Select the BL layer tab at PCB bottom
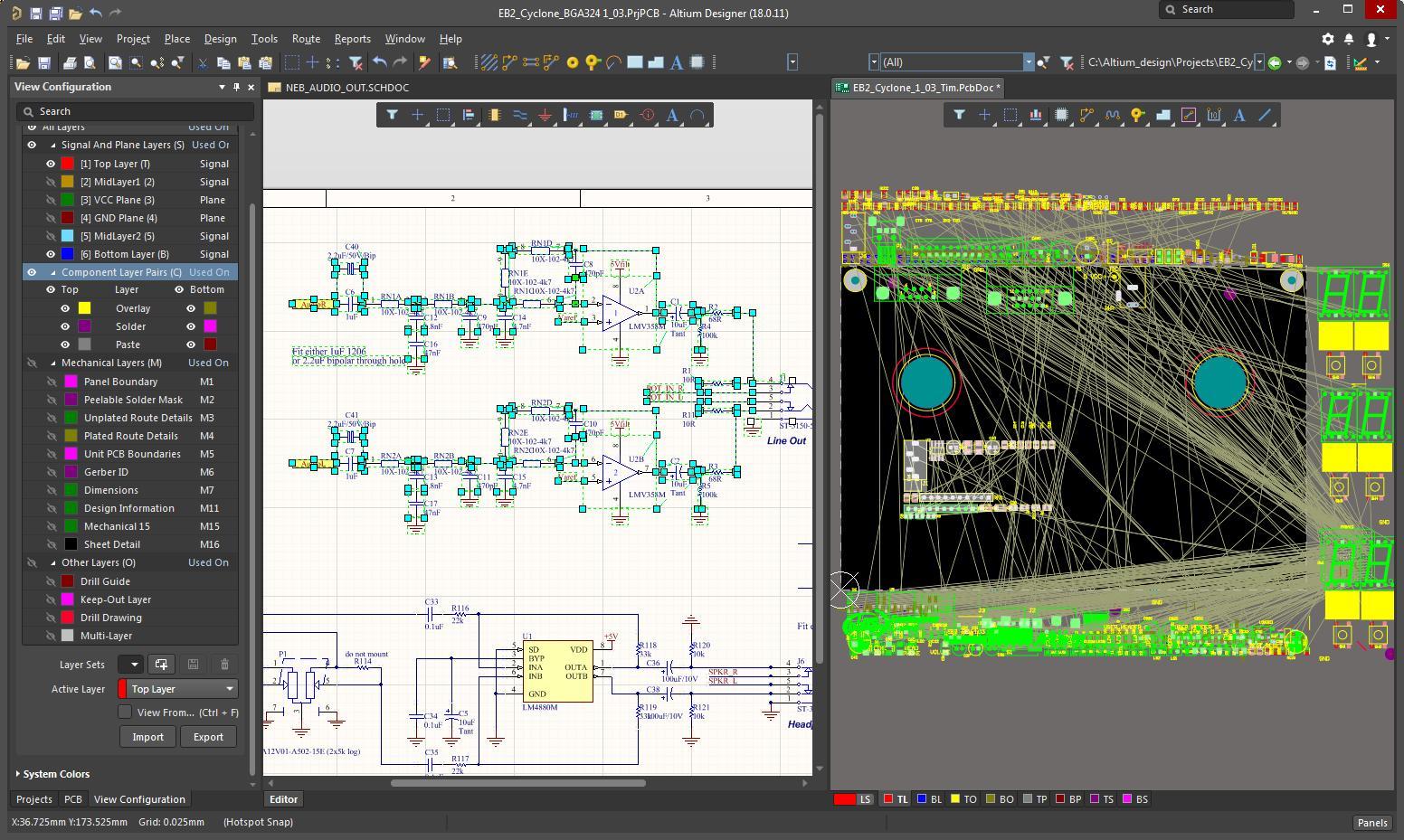Screen dimensions: 1404x840 [929, 799]
